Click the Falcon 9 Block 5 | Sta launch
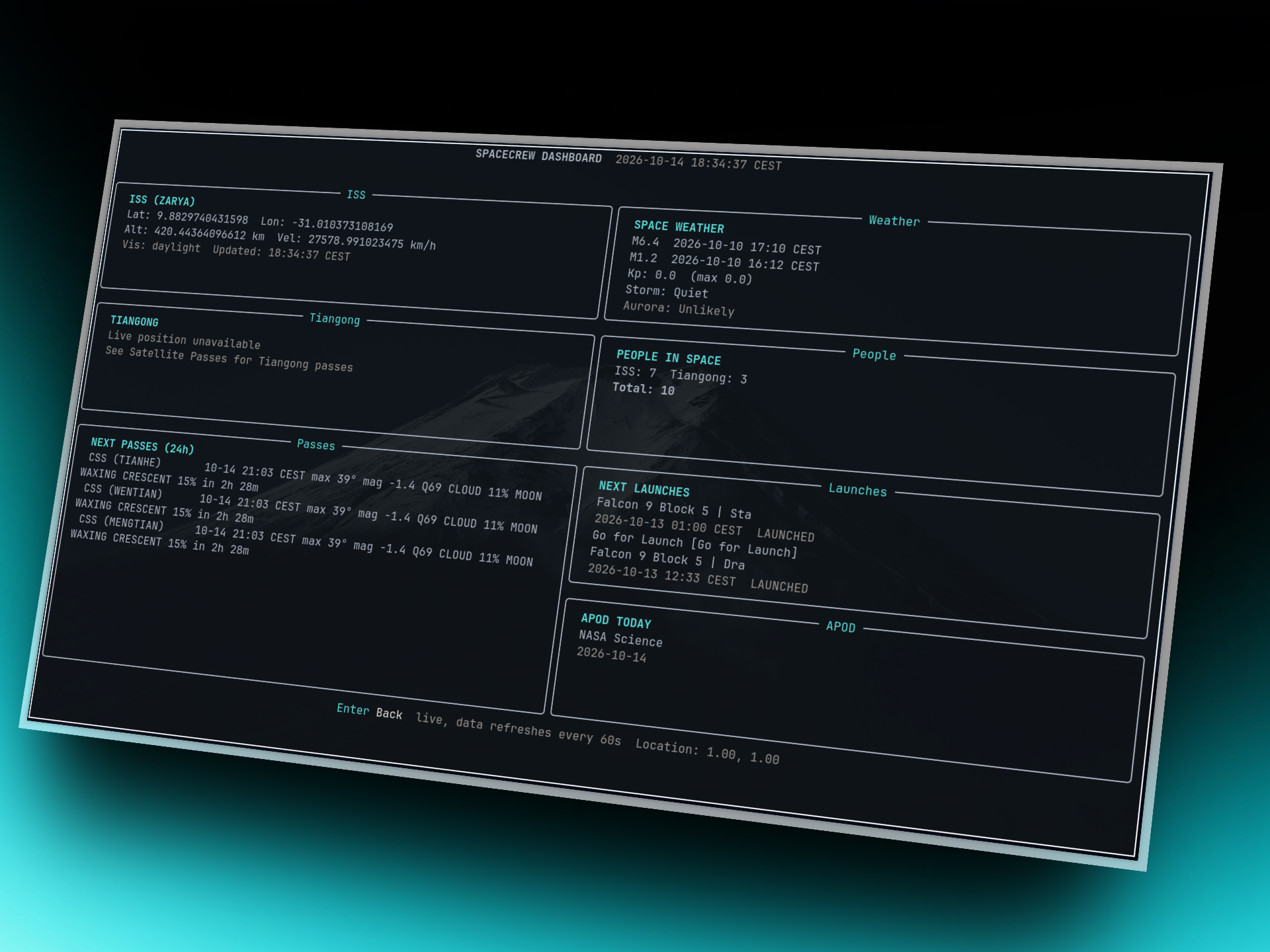 tap(673, 508)
